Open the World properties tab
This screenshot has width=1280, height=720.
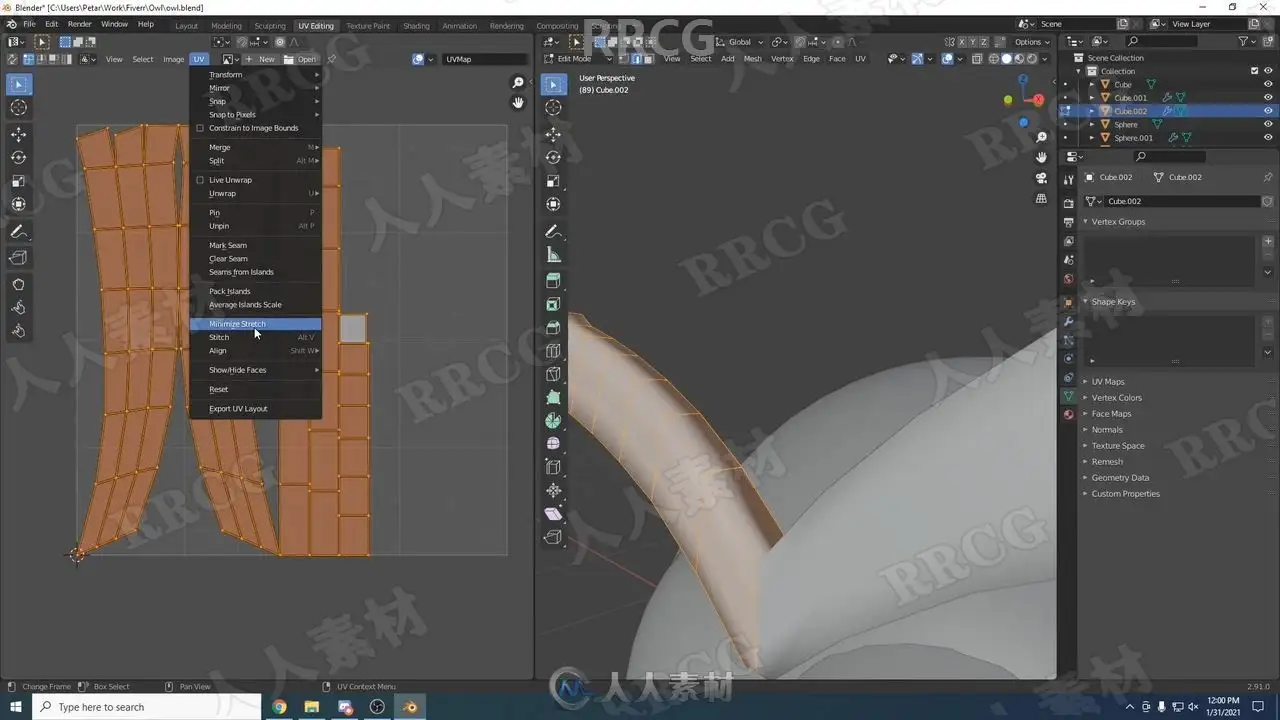click(x=1068, y=279)
